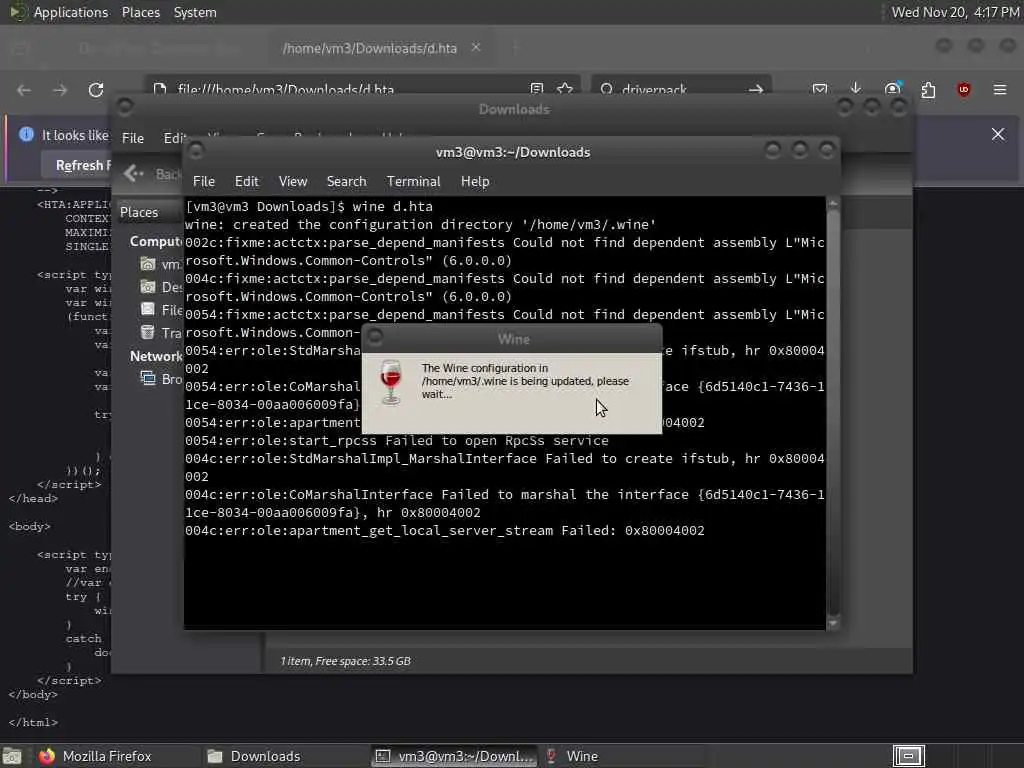This screenshot has width=1024, height=768.
Task: Open System menu in top panel
Action: click(x=195, y=12)
